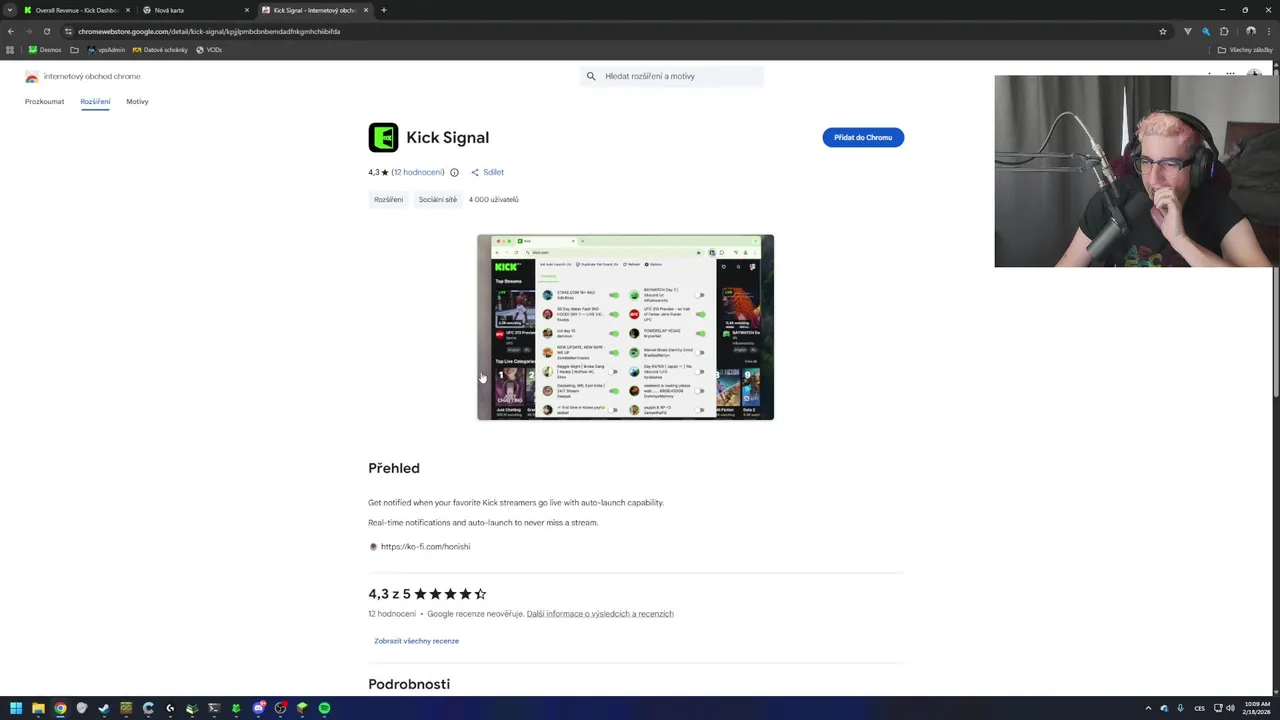Show hidden tray icons chevron
Viewport: 1280px width, 720px height.
1148,708
